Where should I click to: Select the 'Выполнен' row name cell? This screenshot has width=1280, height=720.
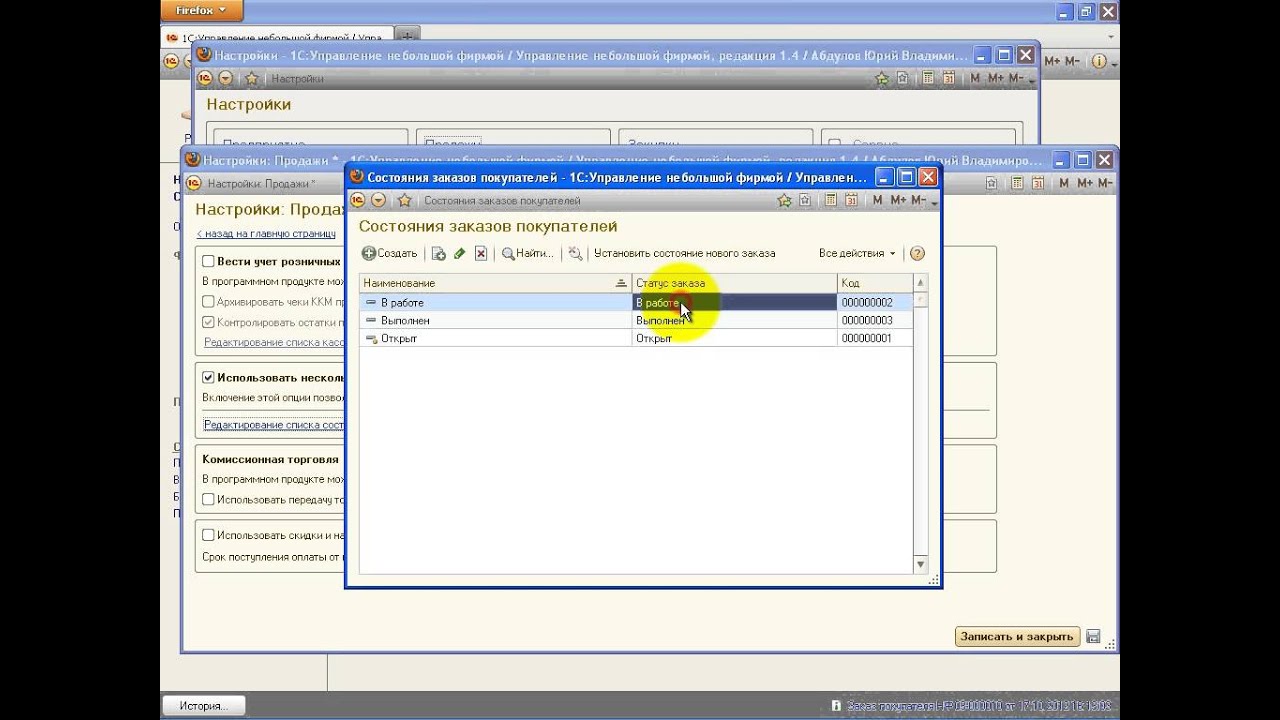point(495,320)
